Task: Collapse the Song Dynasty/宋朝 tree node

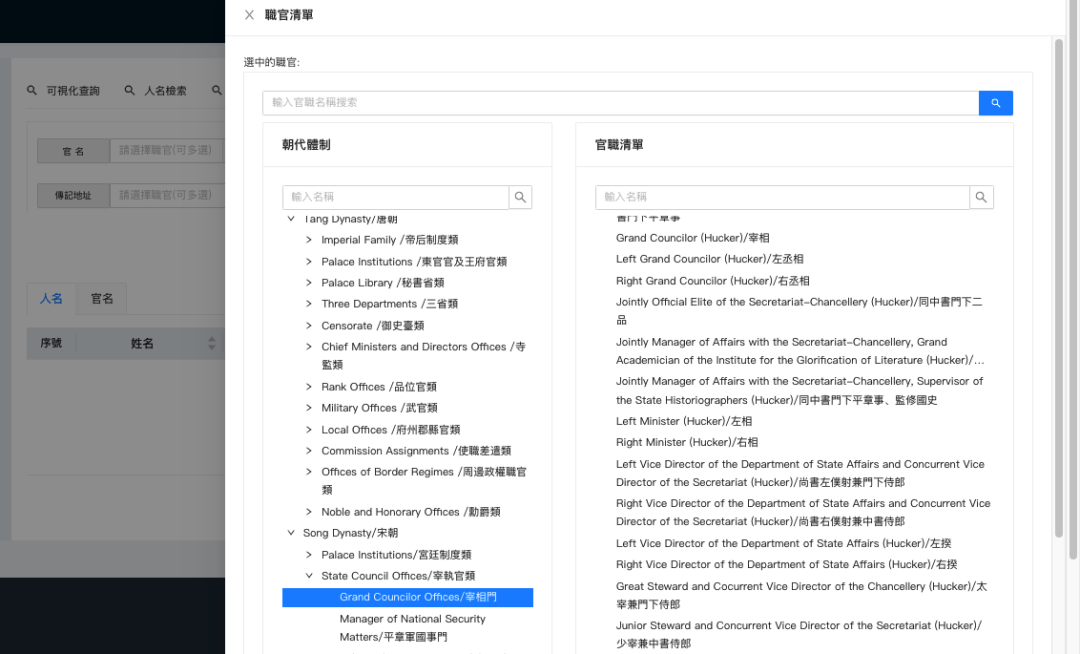Action: (291, 532)
